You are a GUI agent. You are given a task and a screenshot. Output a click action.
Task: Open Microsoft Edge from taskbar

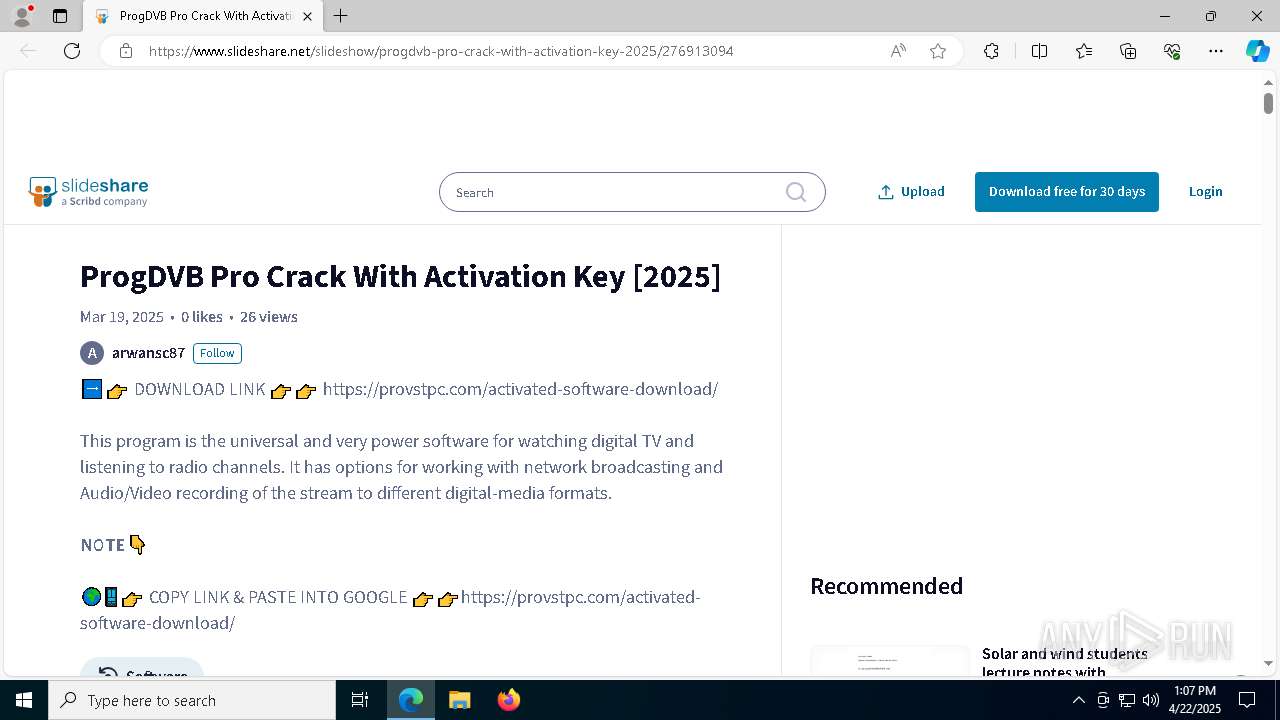pos(411,700)
